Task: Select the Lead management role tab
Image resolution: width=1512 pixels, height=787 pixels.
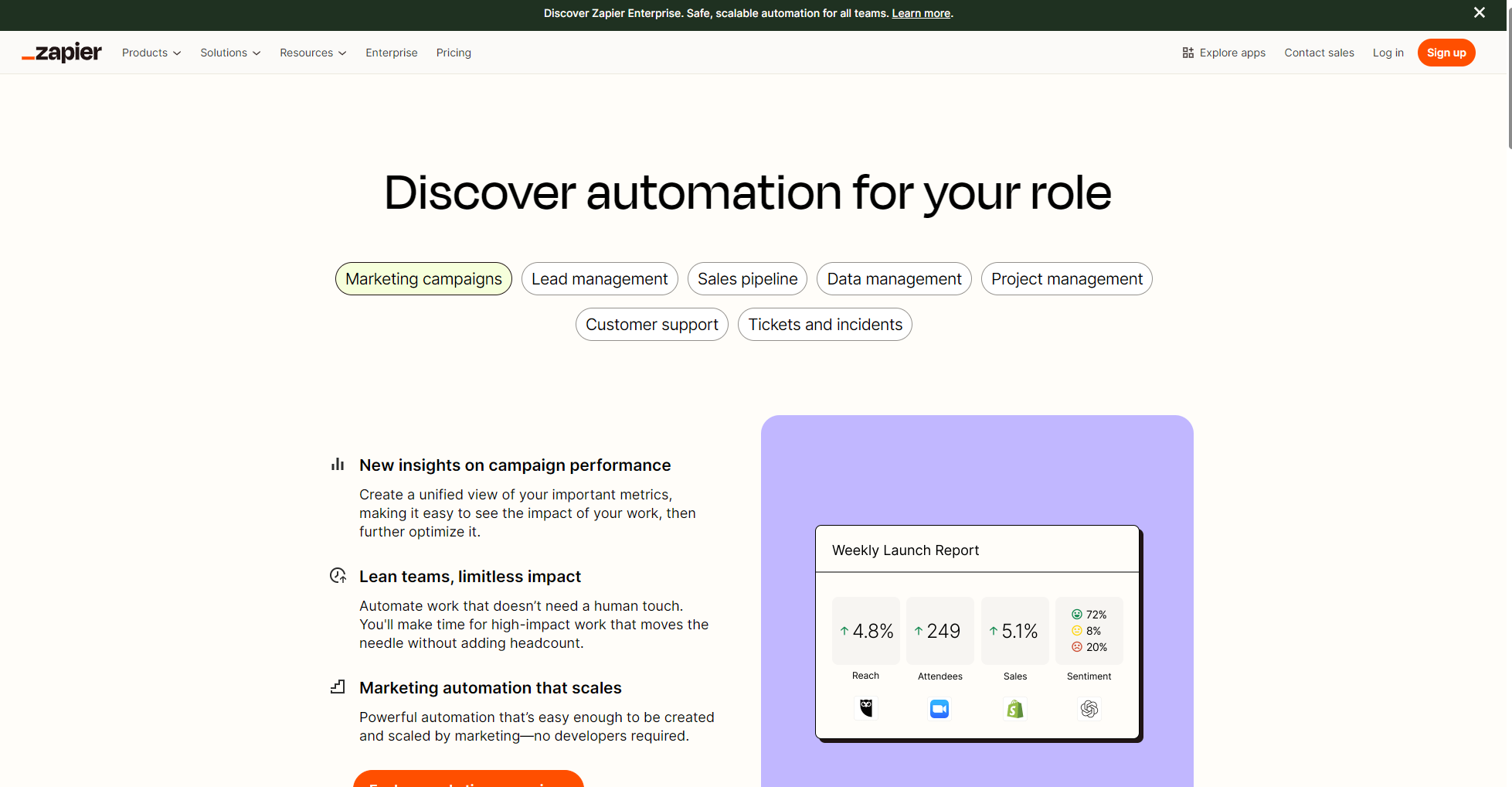Action: point(600,279)
